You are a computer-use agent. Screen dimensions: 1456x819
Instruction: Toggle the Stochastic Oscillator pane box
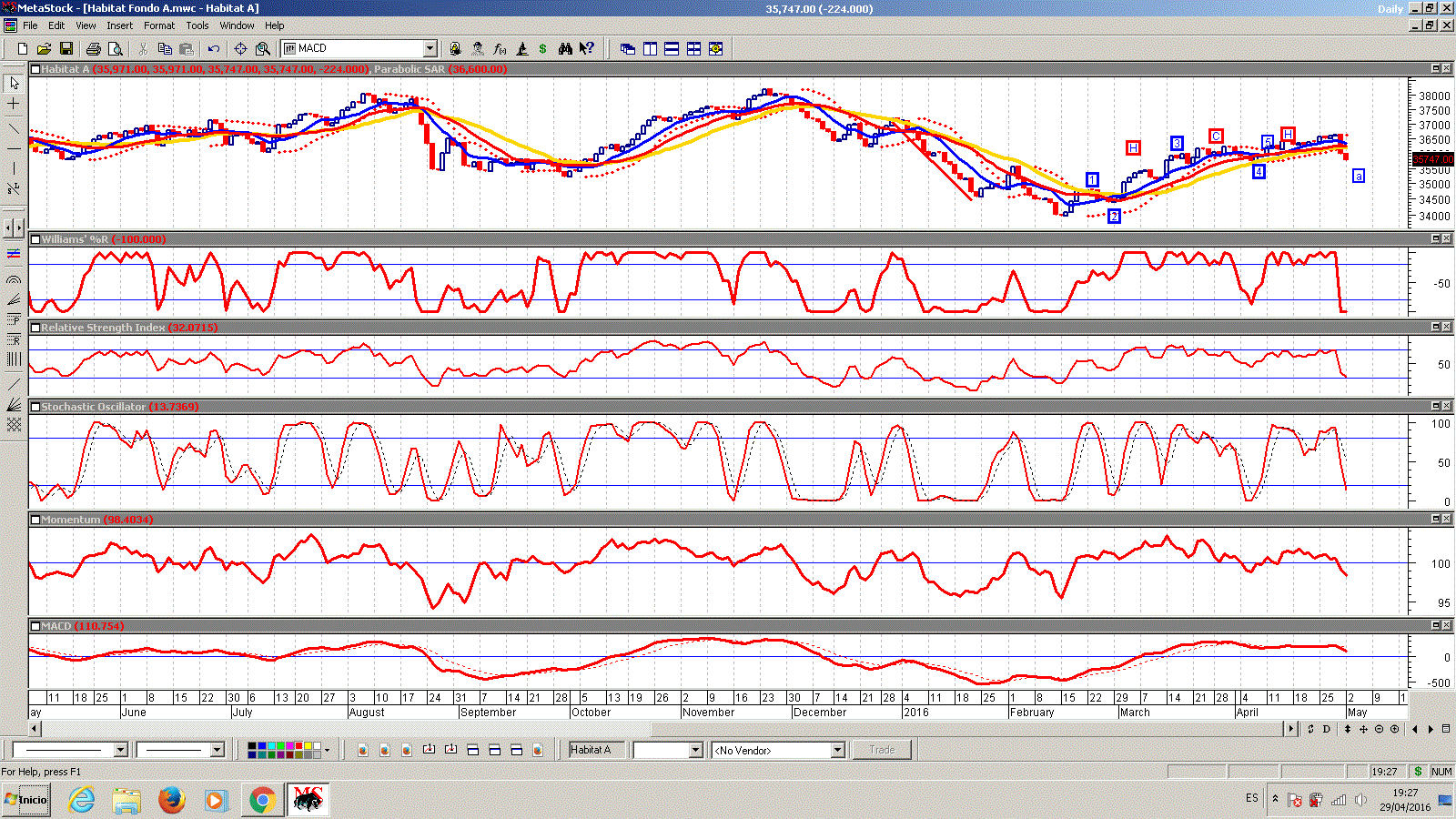click(35, 407)
